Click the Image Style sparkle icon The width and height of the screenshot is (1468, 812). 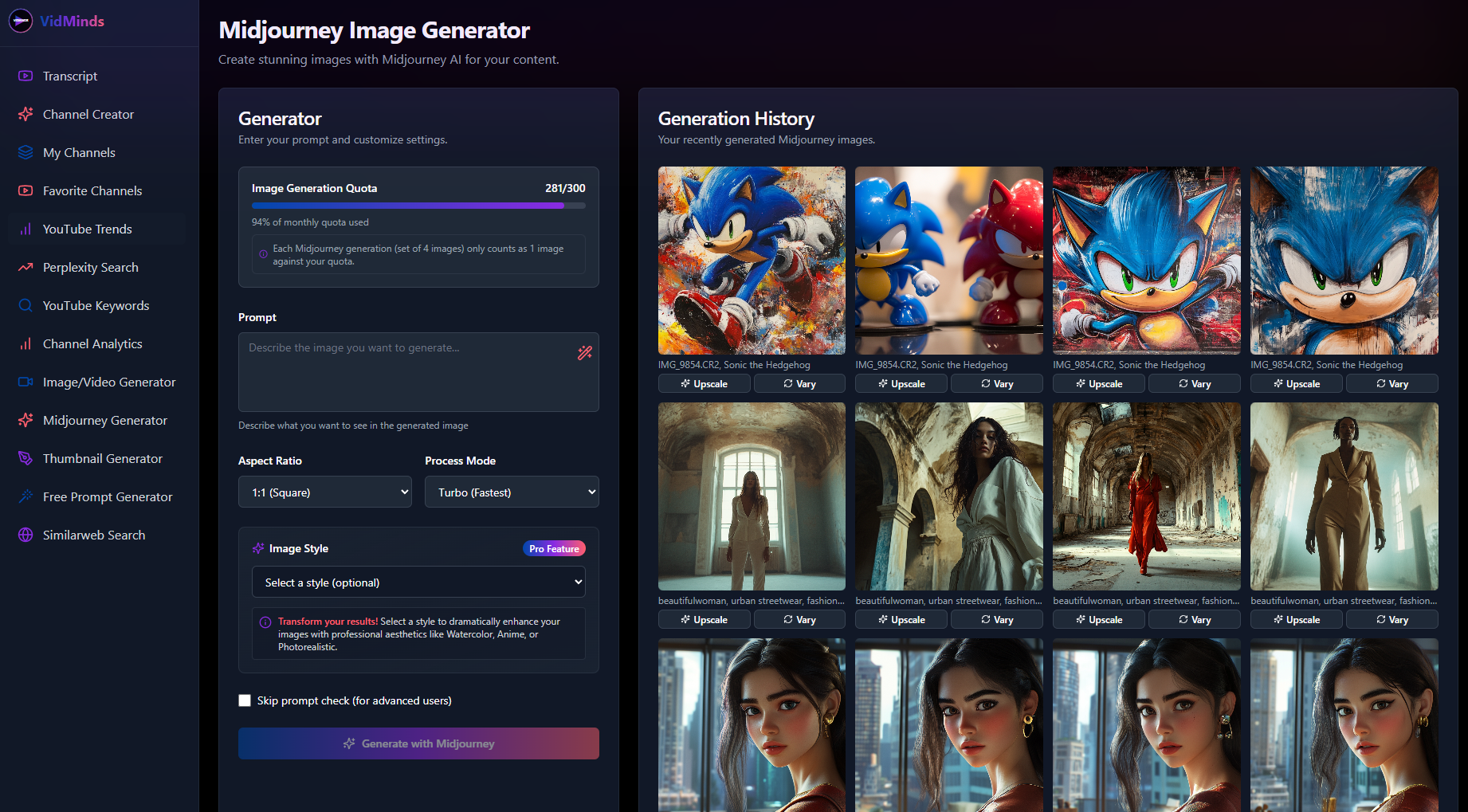point(258,548)
